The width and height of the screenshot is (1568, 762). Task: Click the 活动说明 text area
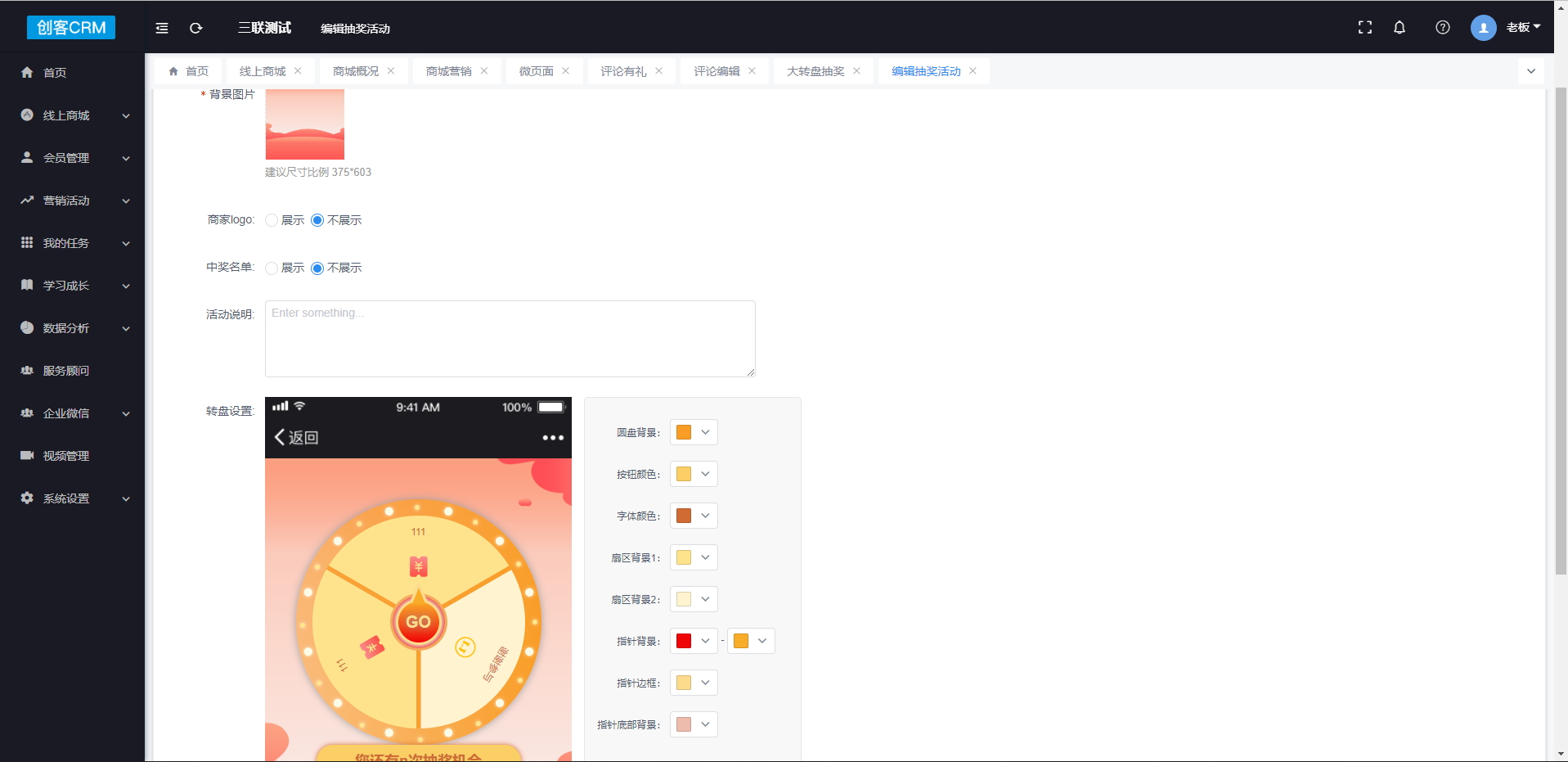[x=510, y=339]
